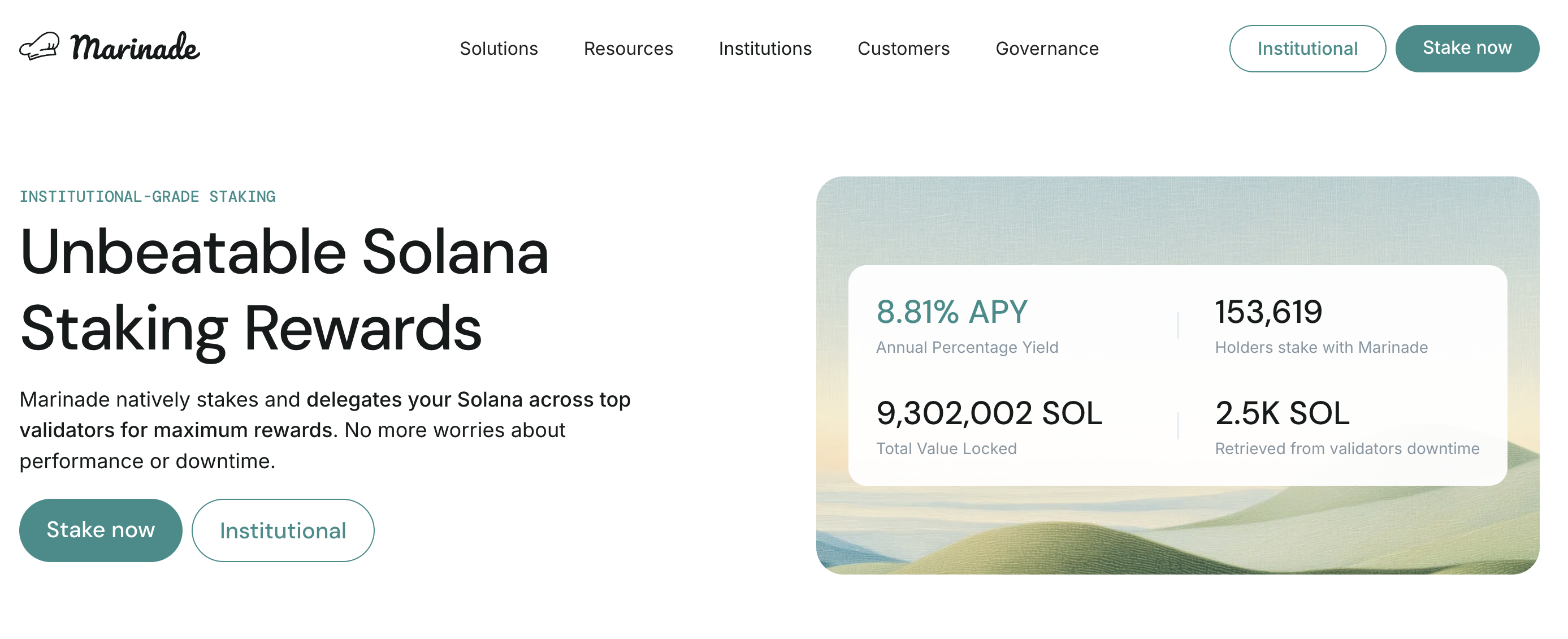The width and height of the screenshot is (1568, 639).
Task: Click the 2.5K SOL statistic
Action: (x=1282, y=413)
